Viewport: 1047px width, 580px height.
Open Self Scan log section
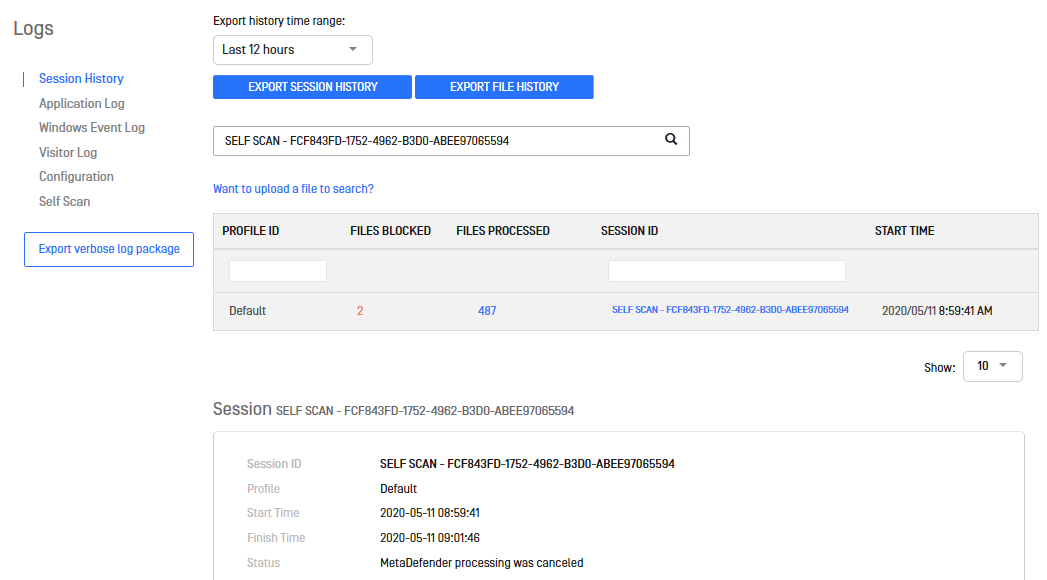click(x=64, y=201)
